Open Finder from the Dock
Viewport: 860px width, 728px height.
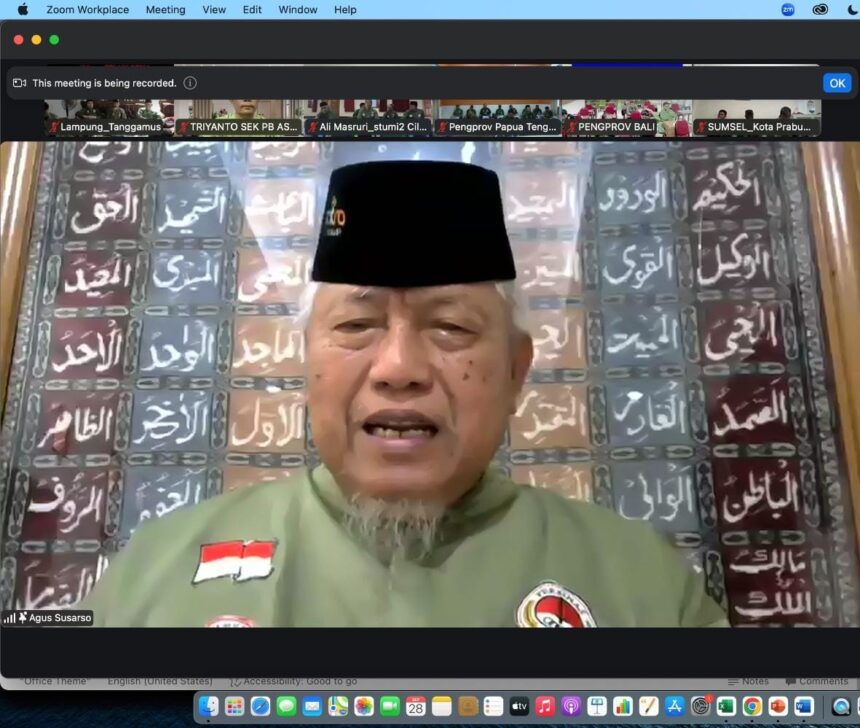(x=208, y=706)
